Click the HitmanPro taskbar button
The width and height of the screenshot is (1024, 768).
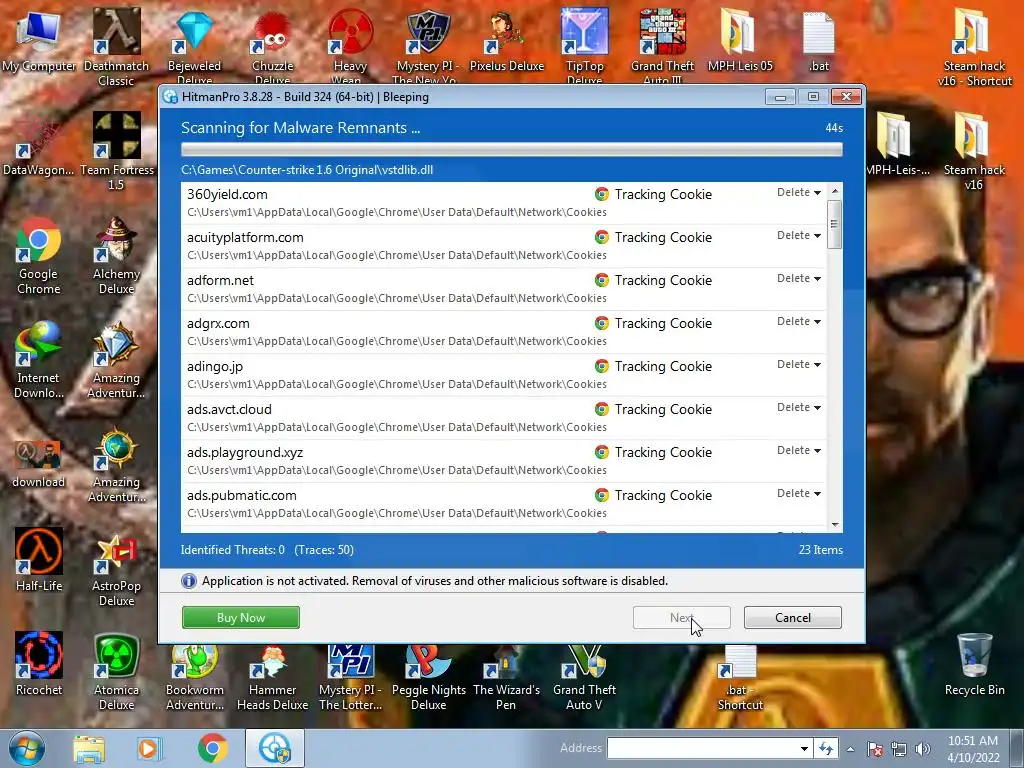275,748
